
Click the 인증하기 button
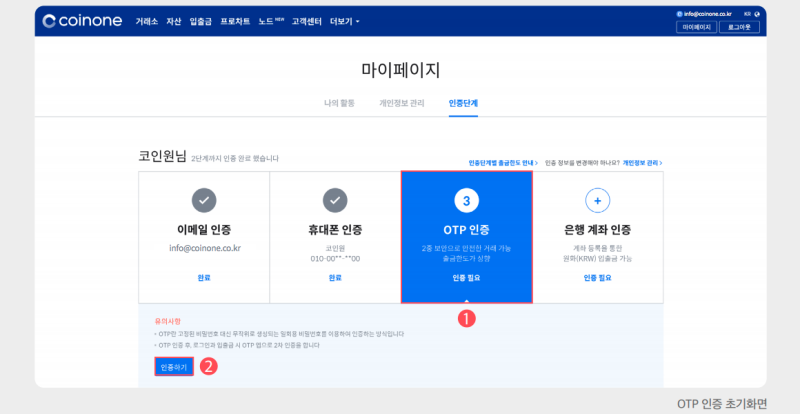click(174, 367)
